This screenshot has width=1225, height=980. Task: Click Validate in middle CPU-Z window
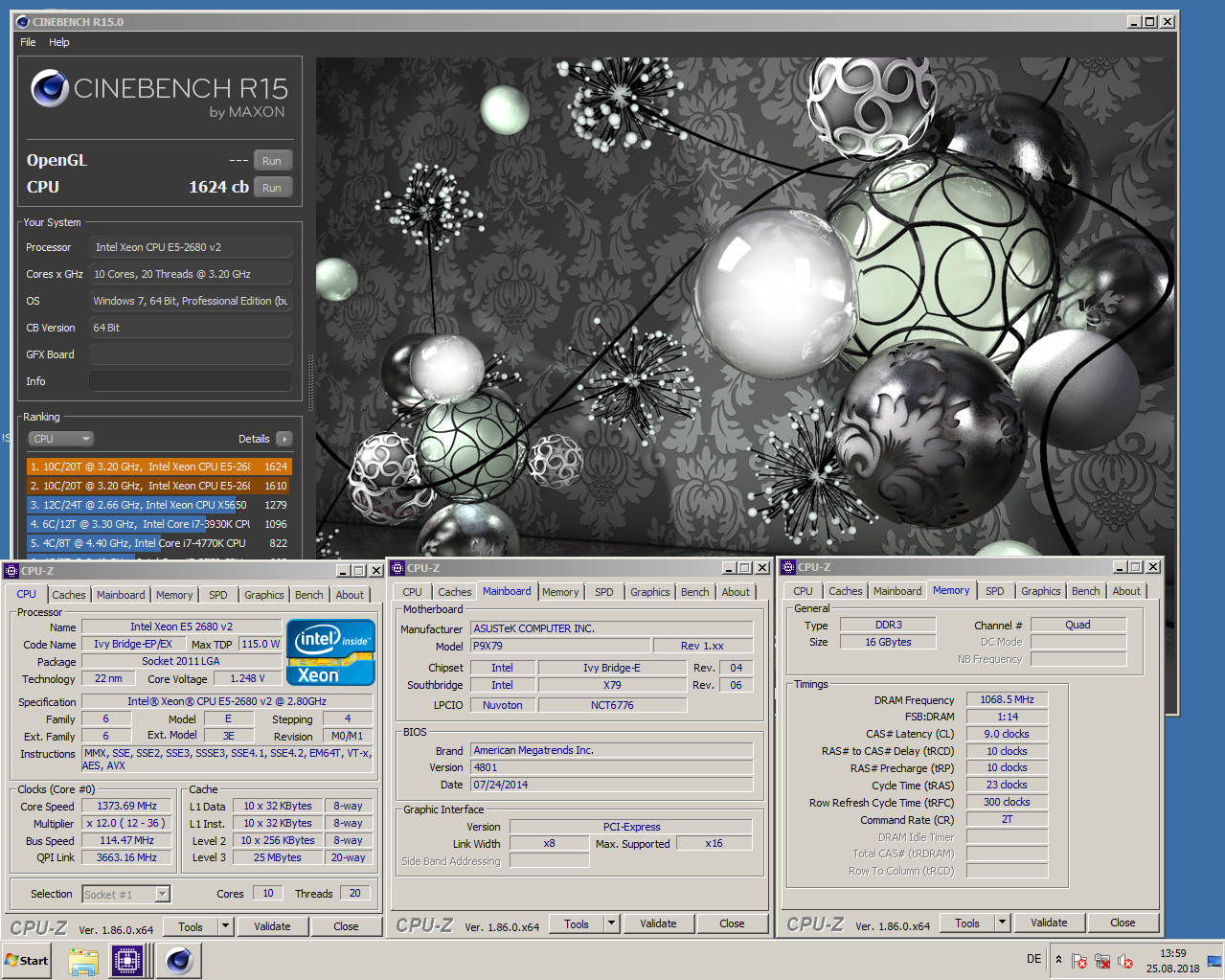[658, 923]
